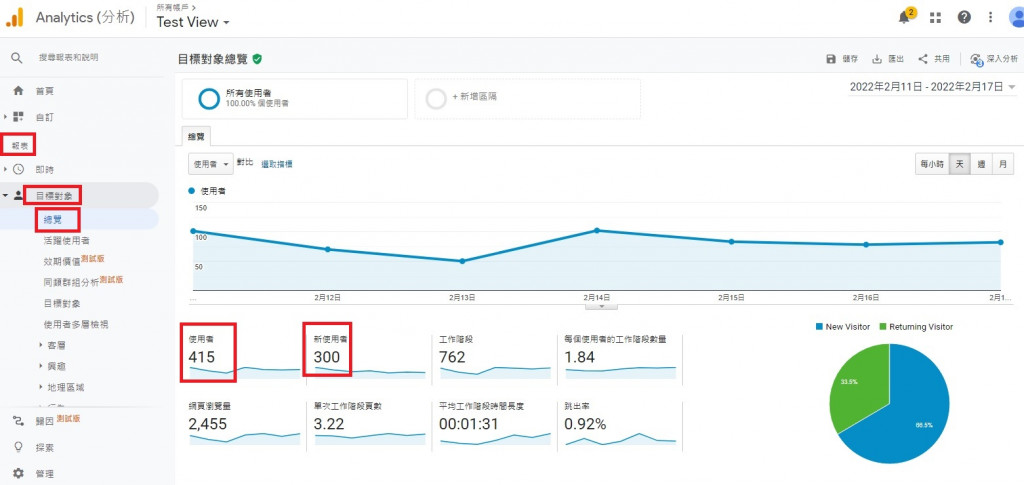Expand the 地理區域 submenu
The width and height of the screenshot is (1024, 485).
coord(41,387)
